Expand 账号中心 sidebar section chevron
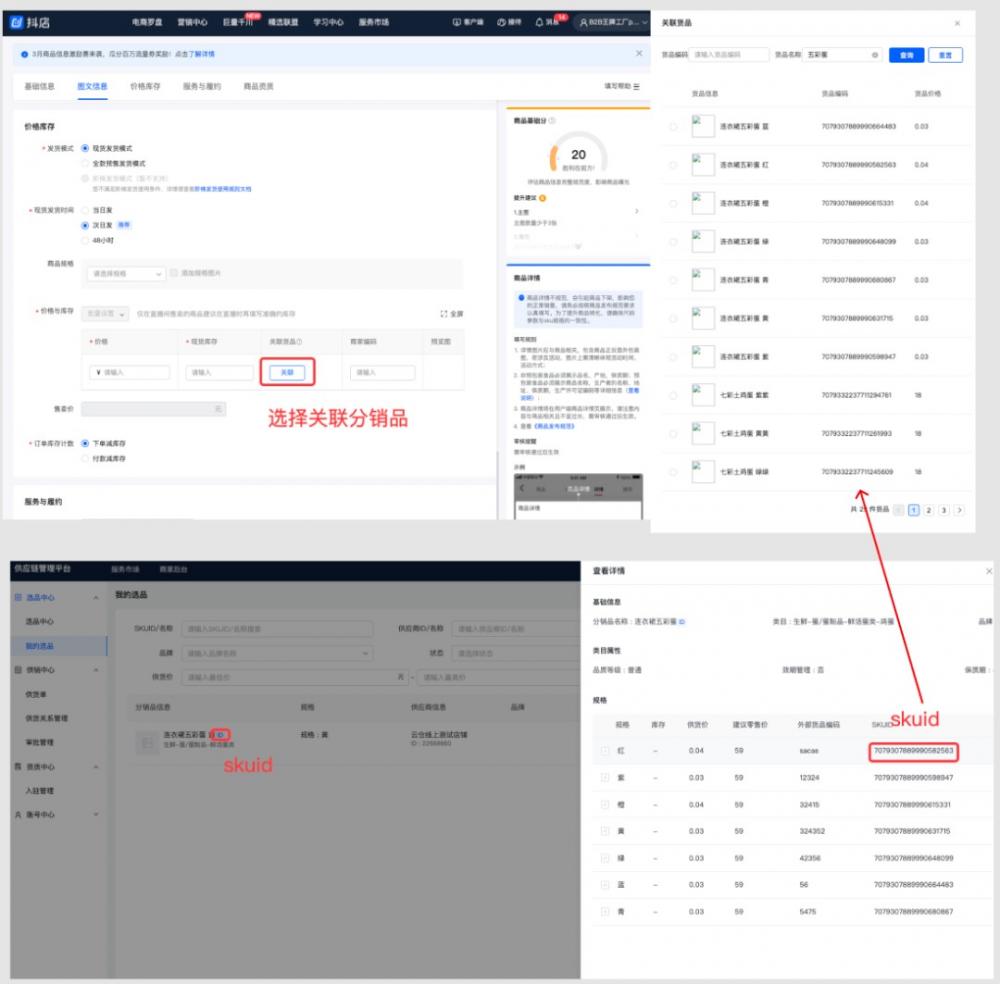The width and height of the screenshot is (1000, 984). (x=96, y=814)
